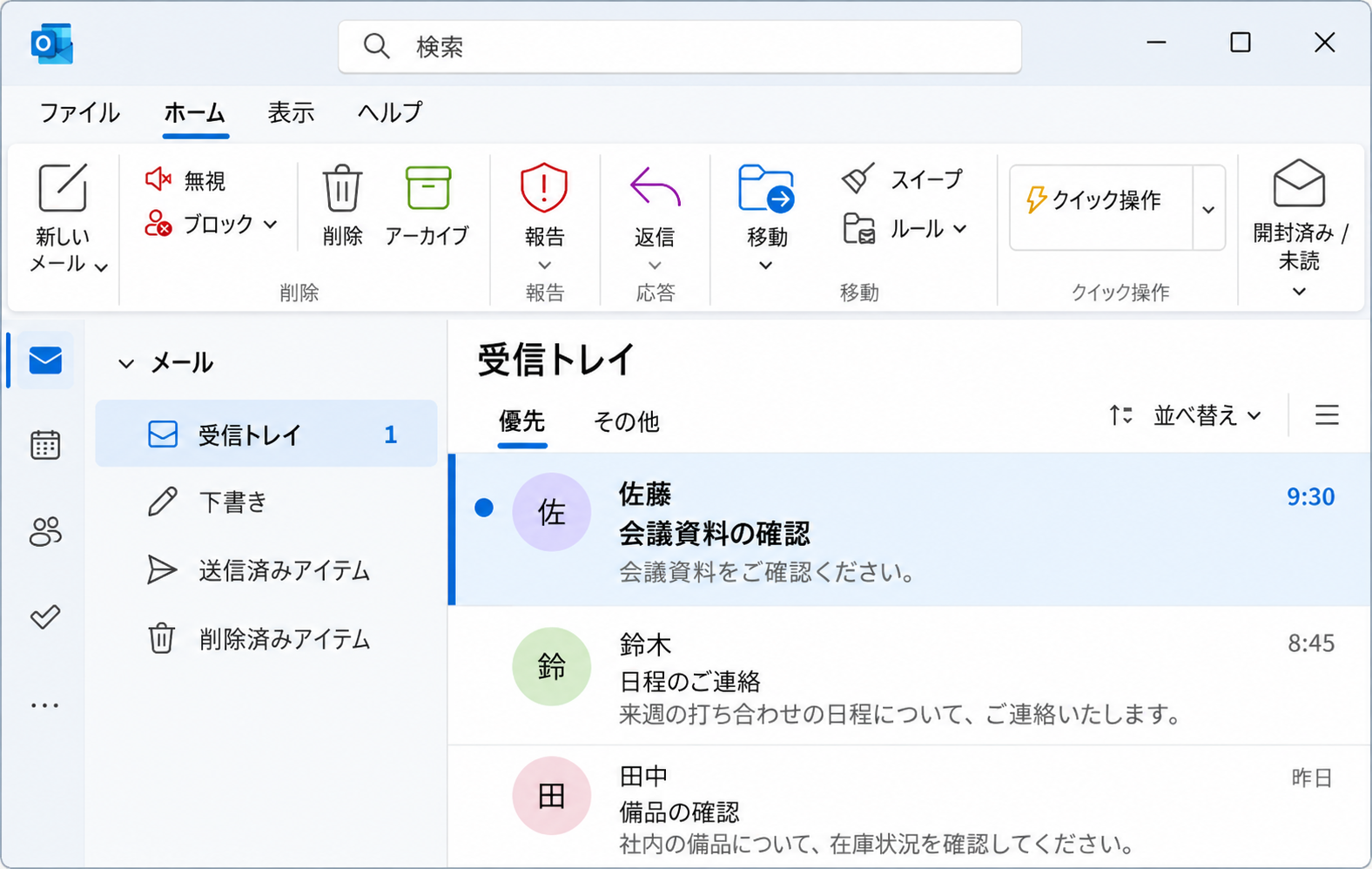Open the Mail view in left sidebar
Screen dimensions: 1372x869
coord(45,360)
